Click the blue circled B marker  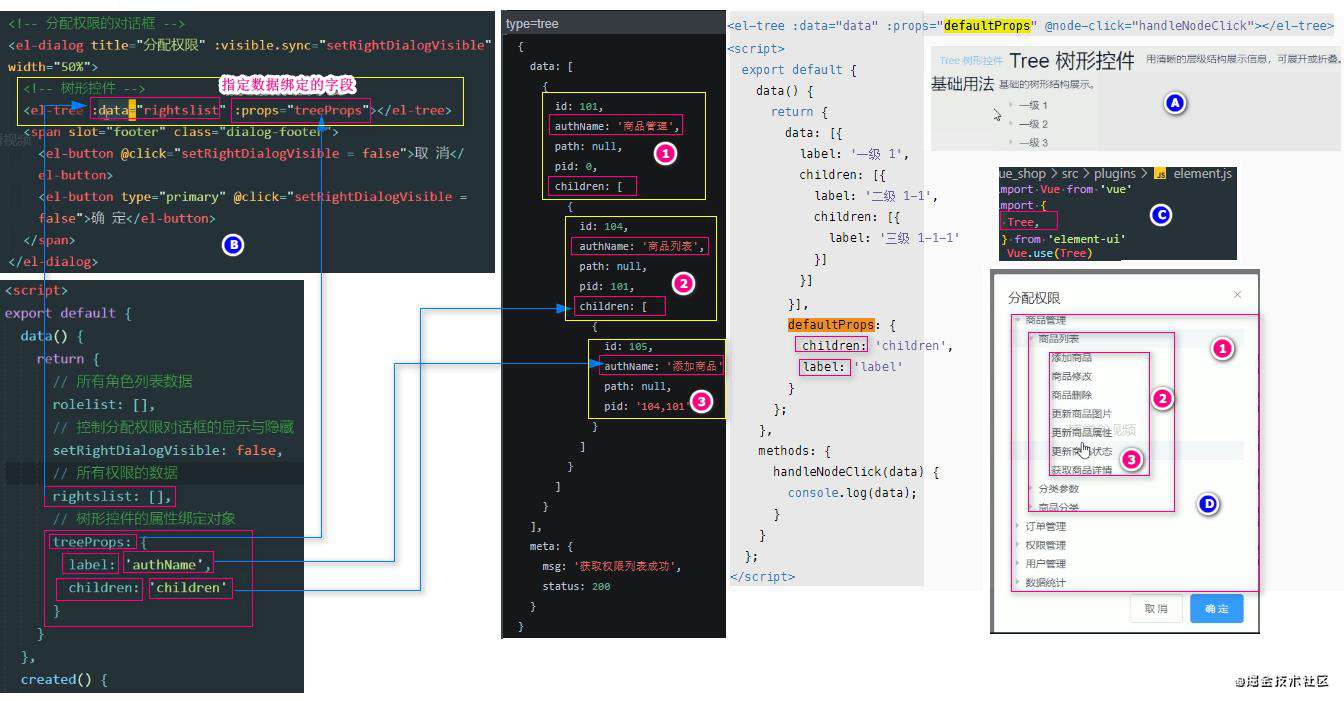point(232,244)
